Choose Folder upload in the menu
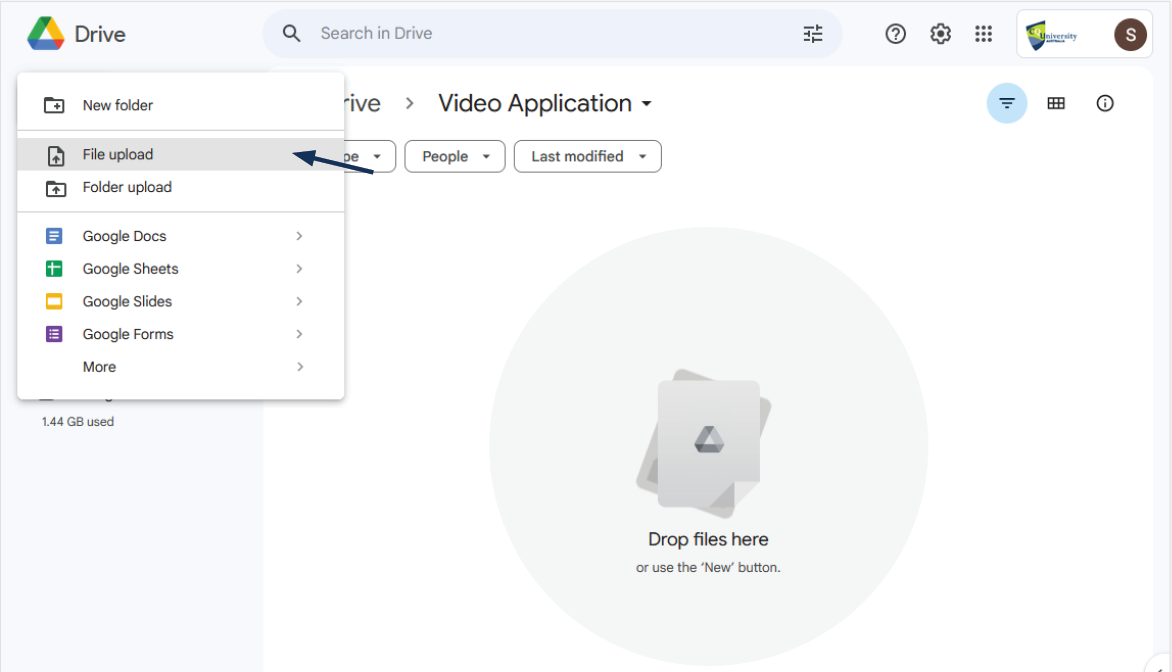Screen dimensions: 1172x672 pyautogui.click(x=127, y=187)
